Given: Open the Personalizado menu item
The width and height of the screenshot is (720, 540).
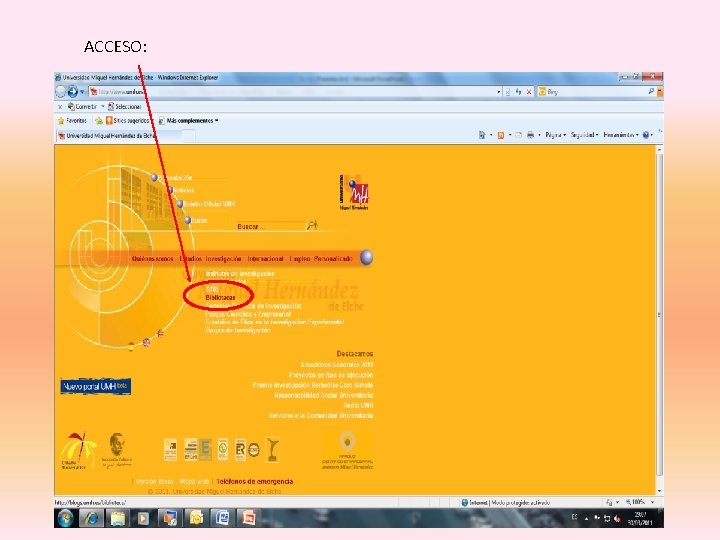Looking at the screenshot, I should click(x=333, y=259).
